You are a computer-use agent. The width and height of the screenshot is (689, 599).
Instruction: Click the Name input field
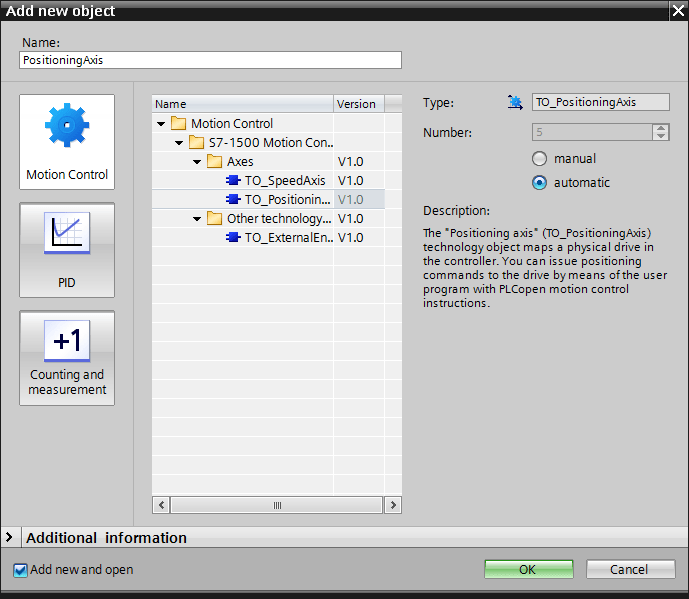tap(210, 60)
